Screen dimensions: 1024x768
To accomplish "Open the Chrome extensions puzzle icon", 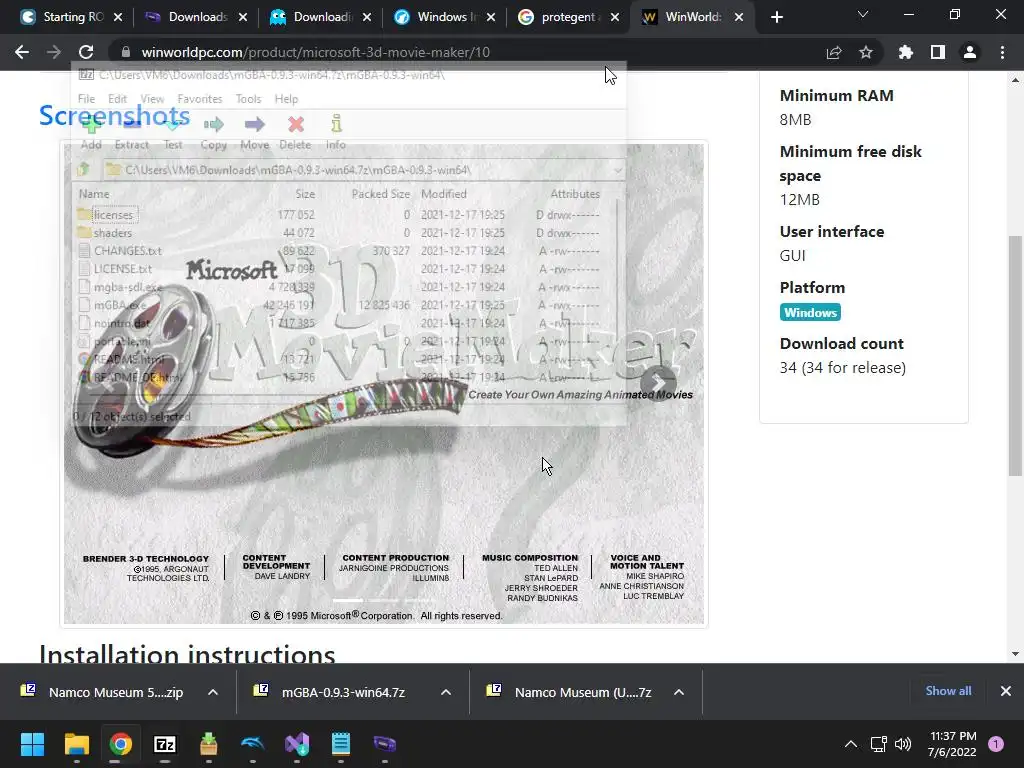I will (906, 52).
